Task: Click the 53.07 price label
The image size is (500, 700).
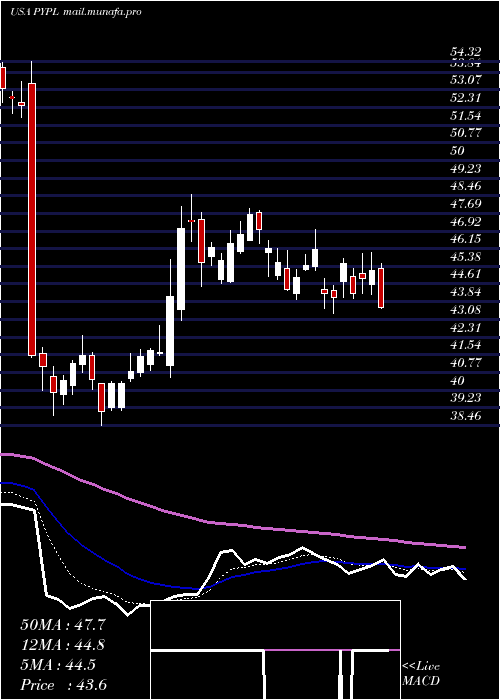Action: click(x=466, y=80)
